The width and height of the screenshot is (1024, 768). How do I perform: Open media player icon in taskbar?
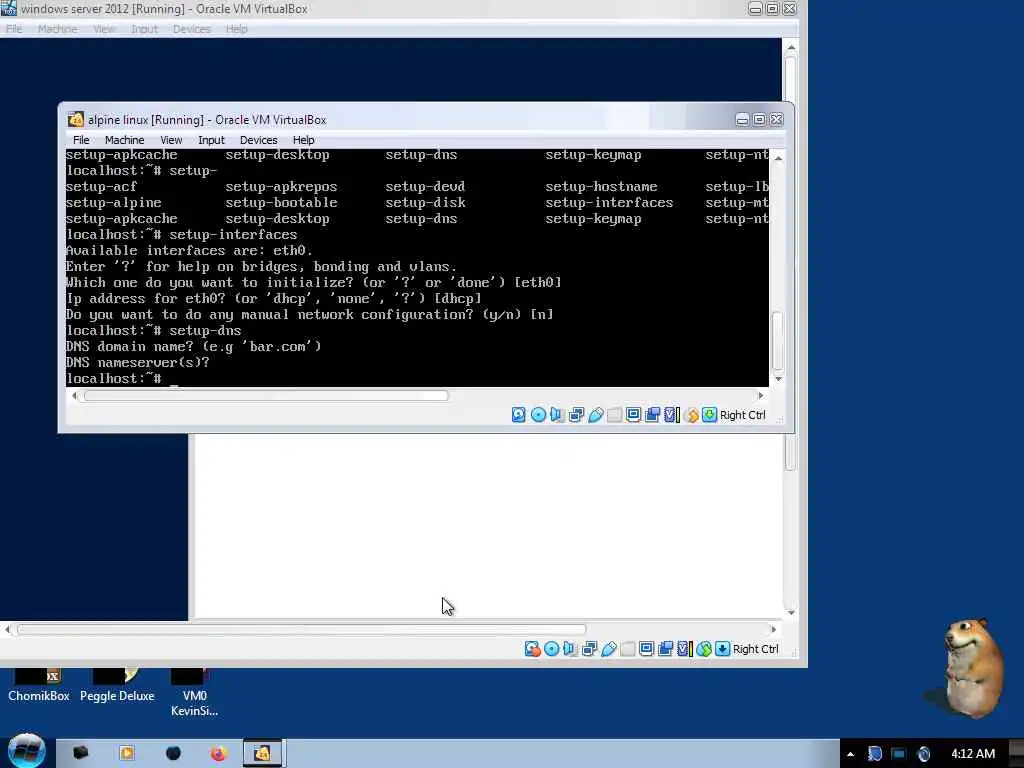[127, 753]
